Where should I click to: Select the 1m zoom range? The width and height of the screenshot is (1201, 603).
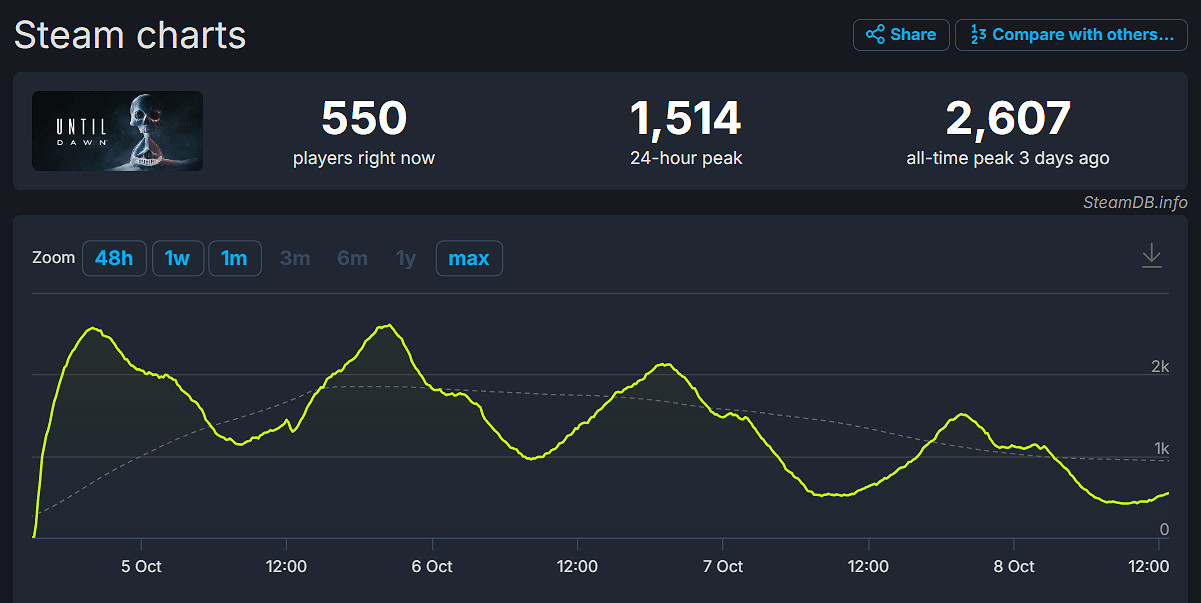tap(234, 258)
